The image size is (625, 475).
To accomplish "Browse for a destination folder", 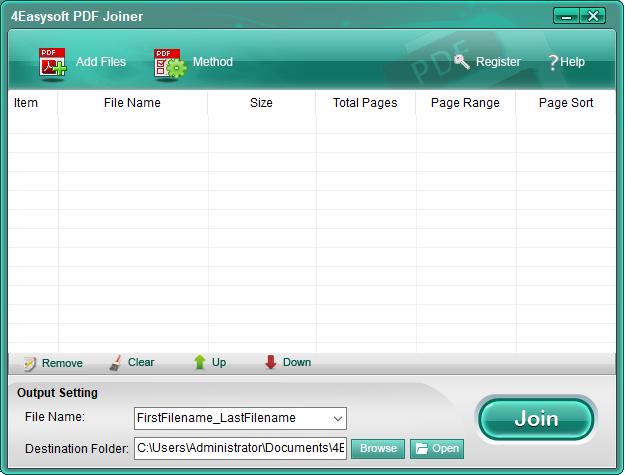I will (x=378, y=449).
